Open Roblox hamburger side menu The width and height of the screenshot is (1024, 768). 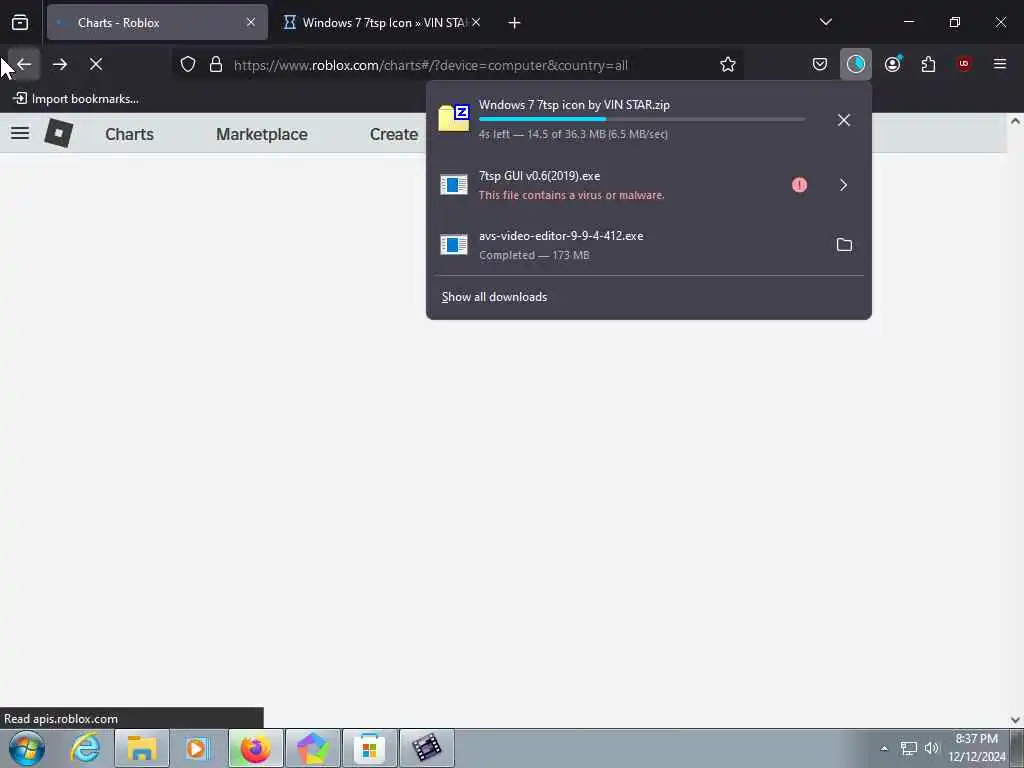[20, 134]
